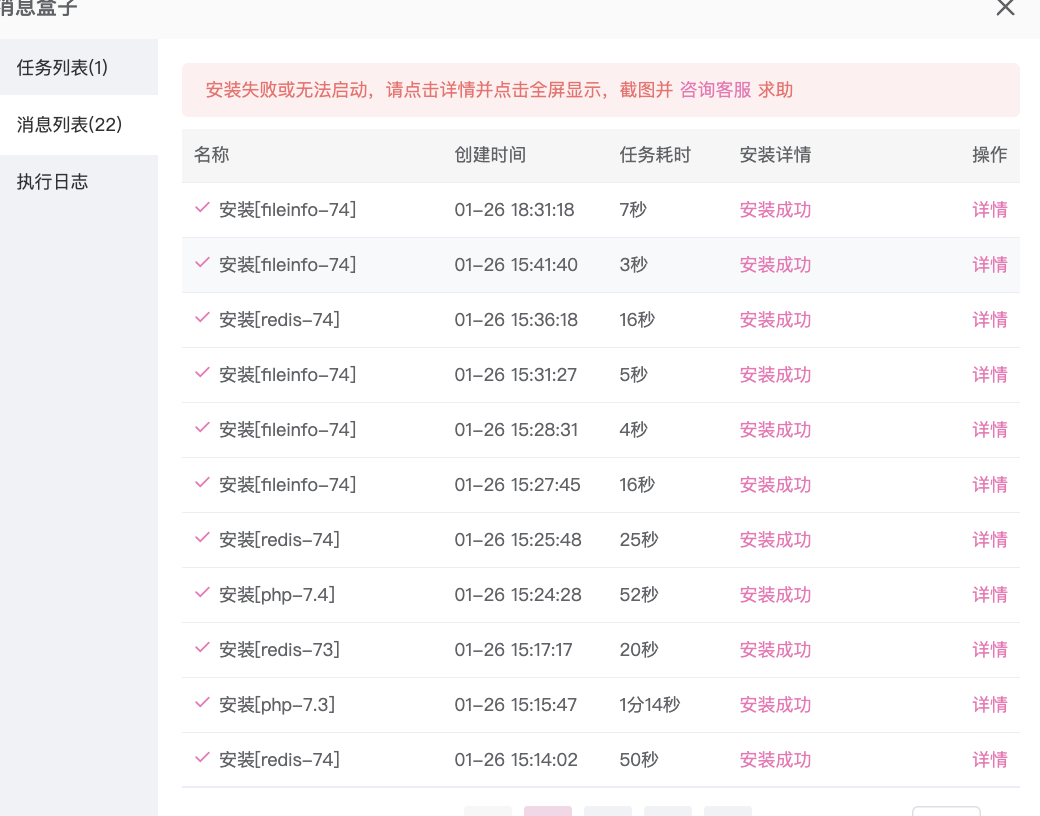The width and height of the screenshot is (1040, 816).
Task: Click 详情 on the first 安装[fileinfo-74] row
Action: pos(990,209)
